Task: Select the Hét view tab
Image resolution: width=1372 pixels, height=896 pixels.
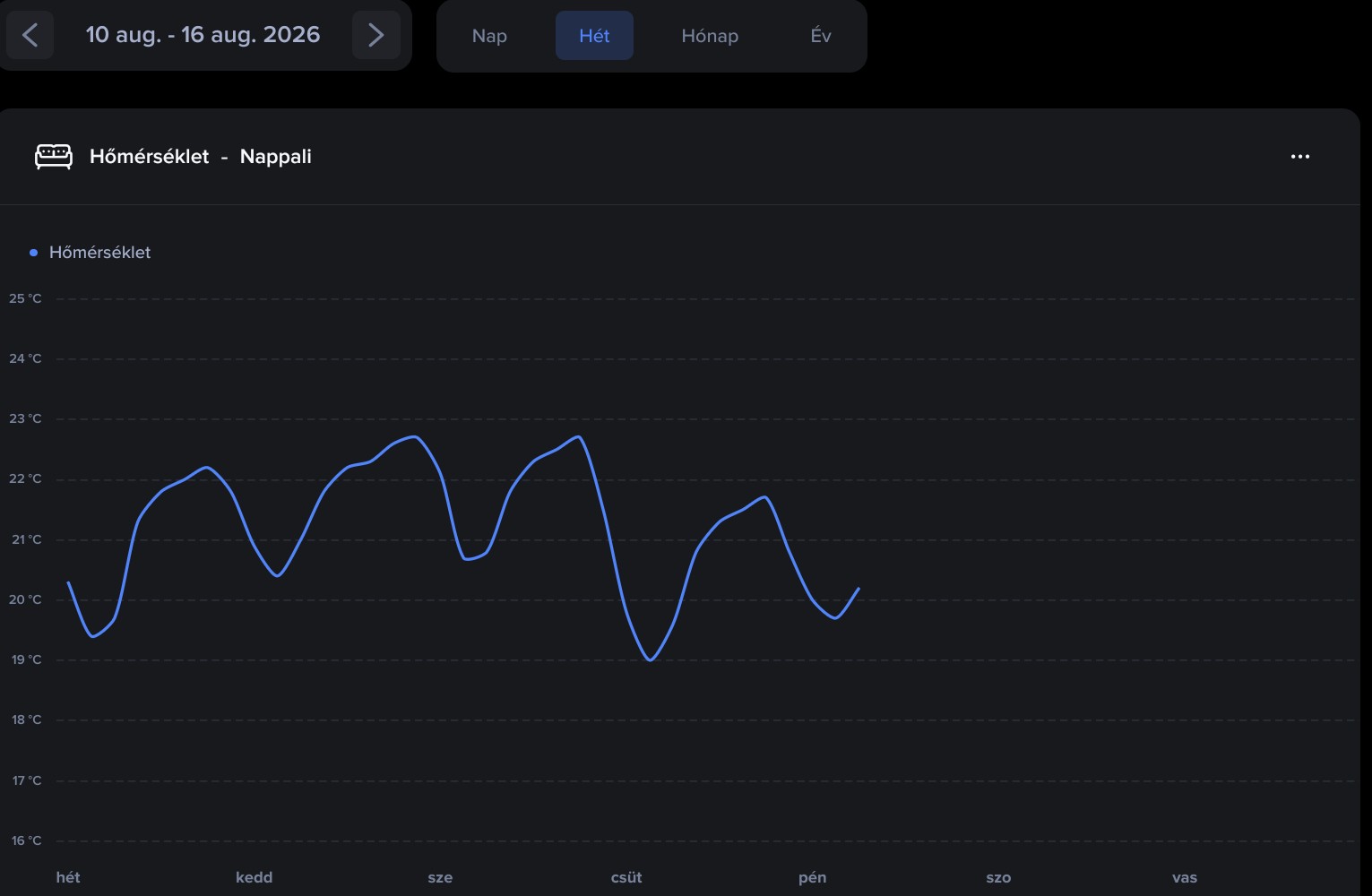Action: click(x=594, y=36)
